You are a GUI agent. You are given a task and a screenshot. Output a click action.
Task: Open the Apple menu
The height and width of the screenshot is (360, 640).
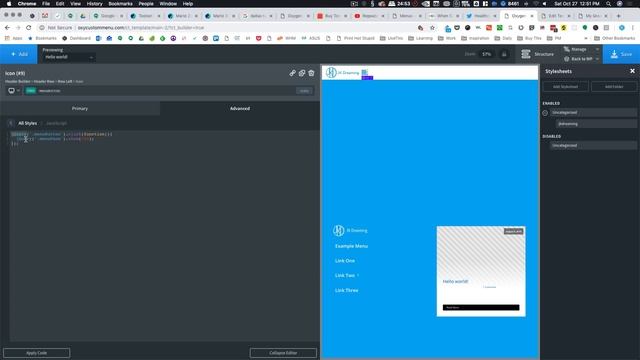pyautogui.click(x=9, y=4)
